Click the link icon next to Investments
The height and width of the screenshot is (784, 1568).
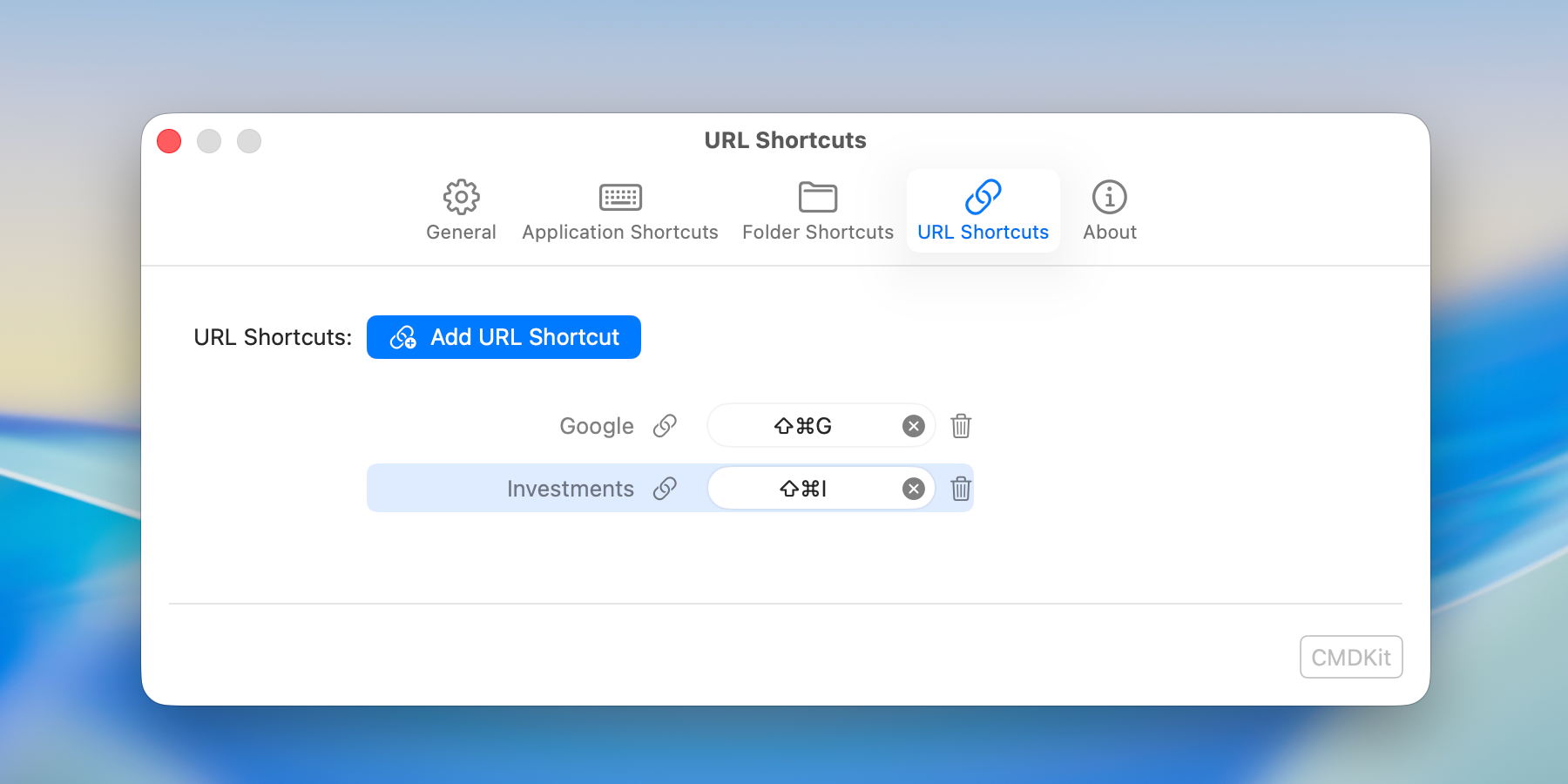tap(666, 489)
